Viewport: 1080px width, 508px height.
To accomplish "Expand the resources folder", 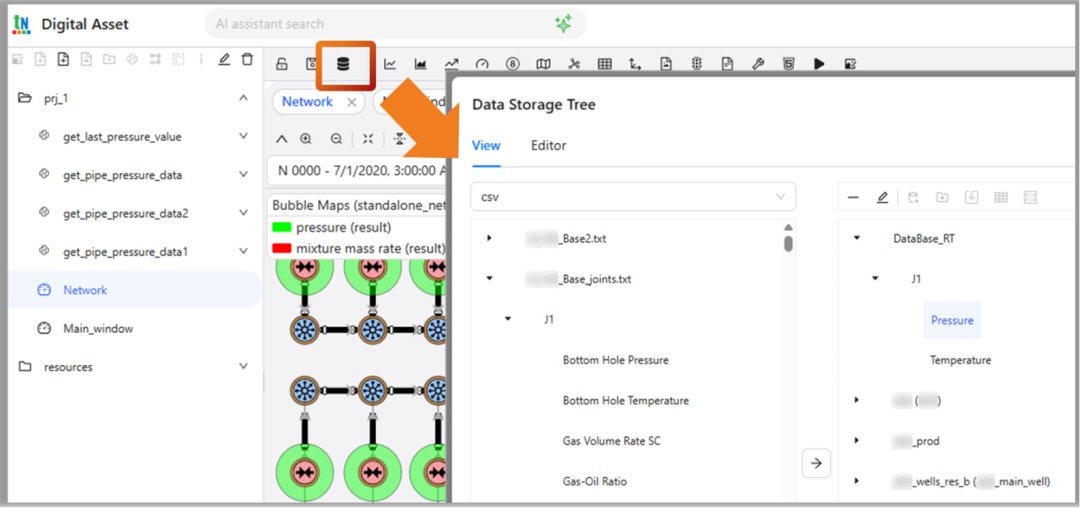I will point(243,367).
